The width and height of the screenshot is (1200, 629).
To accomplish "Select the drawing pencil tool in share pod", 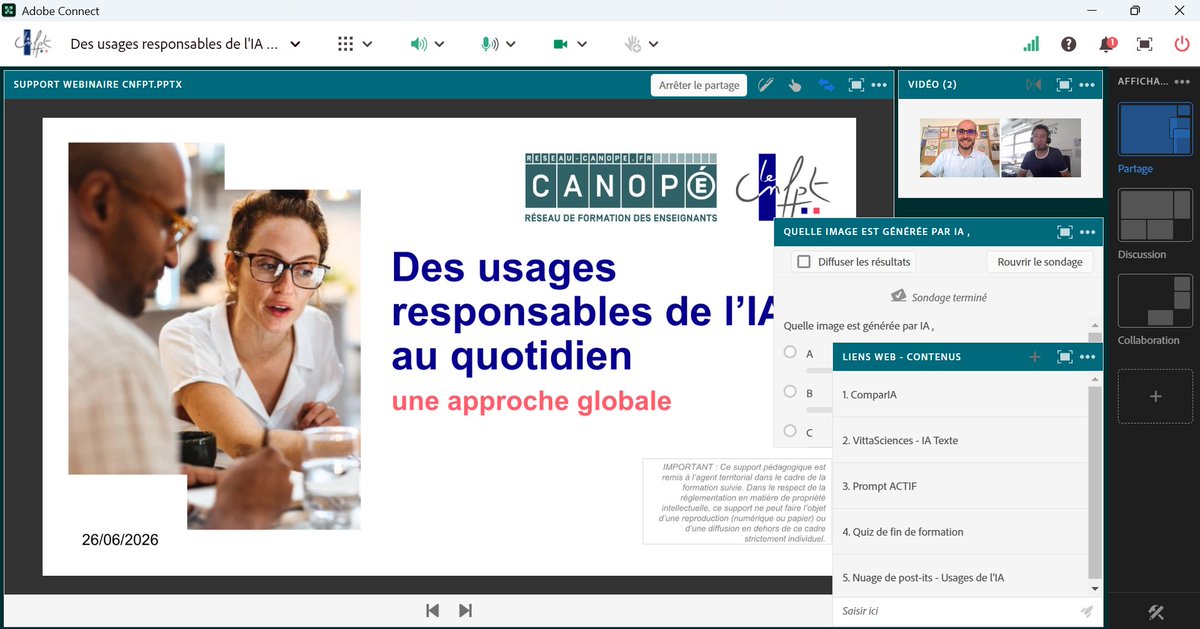I will tap(766, 85).
